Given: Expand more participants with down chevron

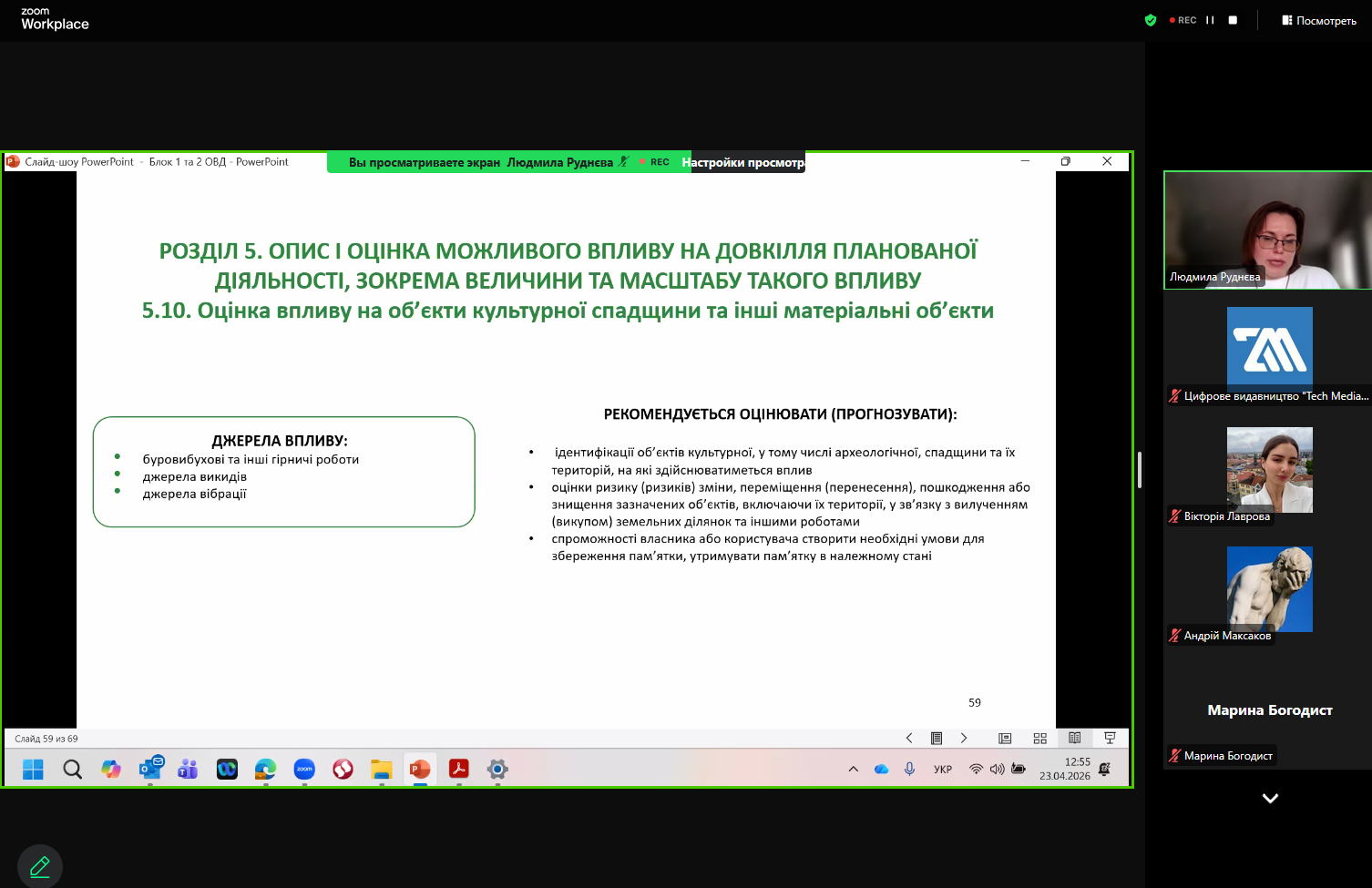Looking at the screenshot, I should pos(1270,798).
